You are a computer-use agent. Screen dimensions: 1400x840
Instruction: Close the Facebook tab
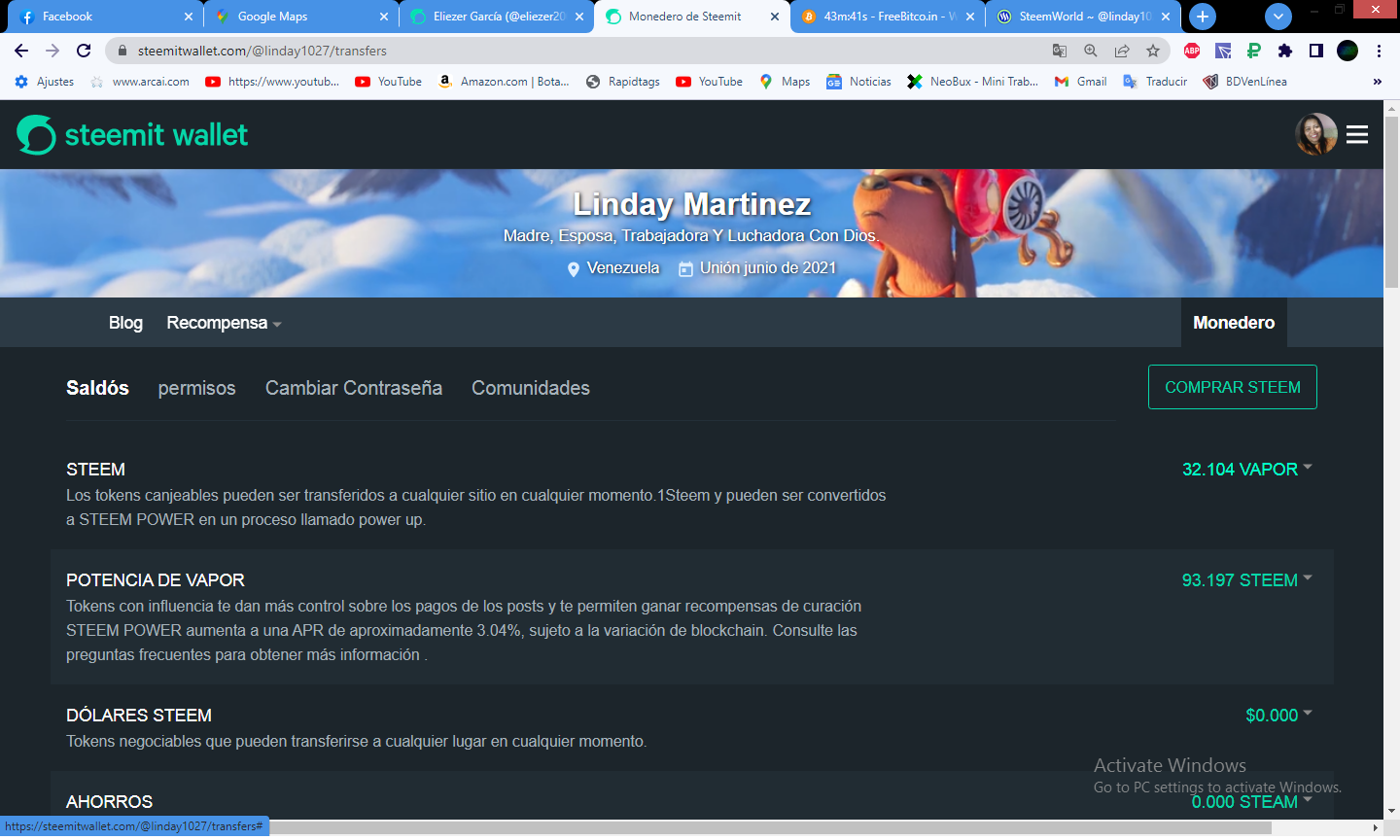point(189,17)
